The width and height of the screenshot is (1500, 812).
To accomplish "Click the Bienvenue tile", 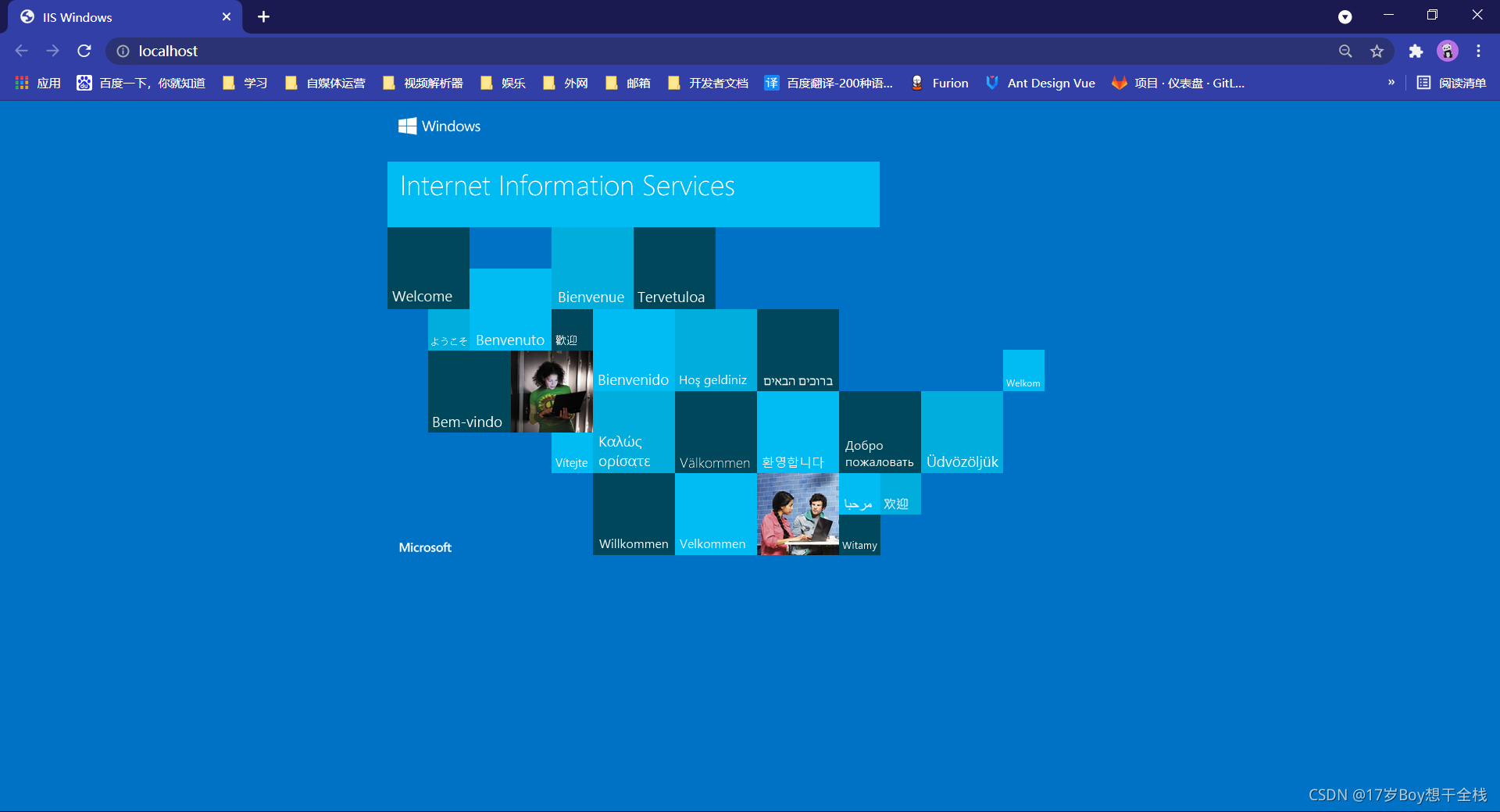I will coord(592,268).
